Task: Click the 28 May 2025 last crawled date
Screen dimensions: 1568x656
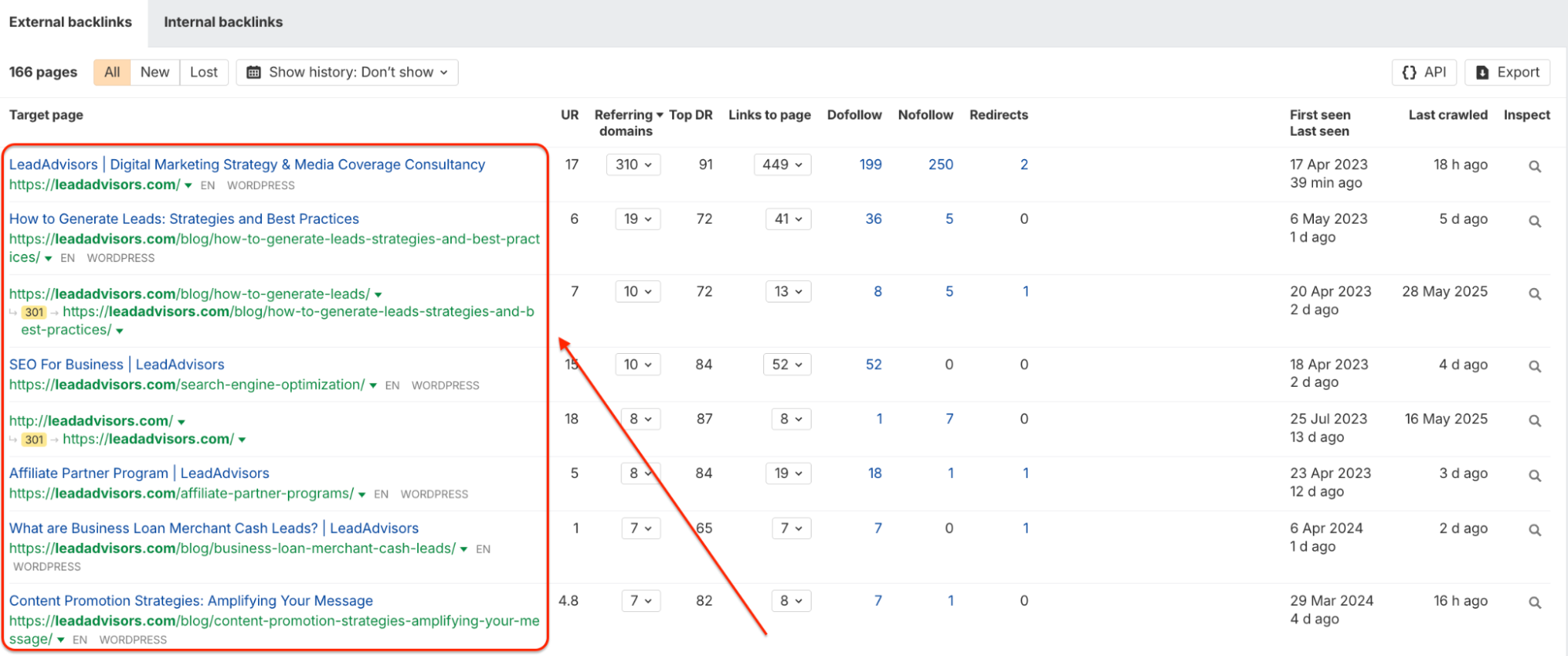Action: tap(1445, 291)
